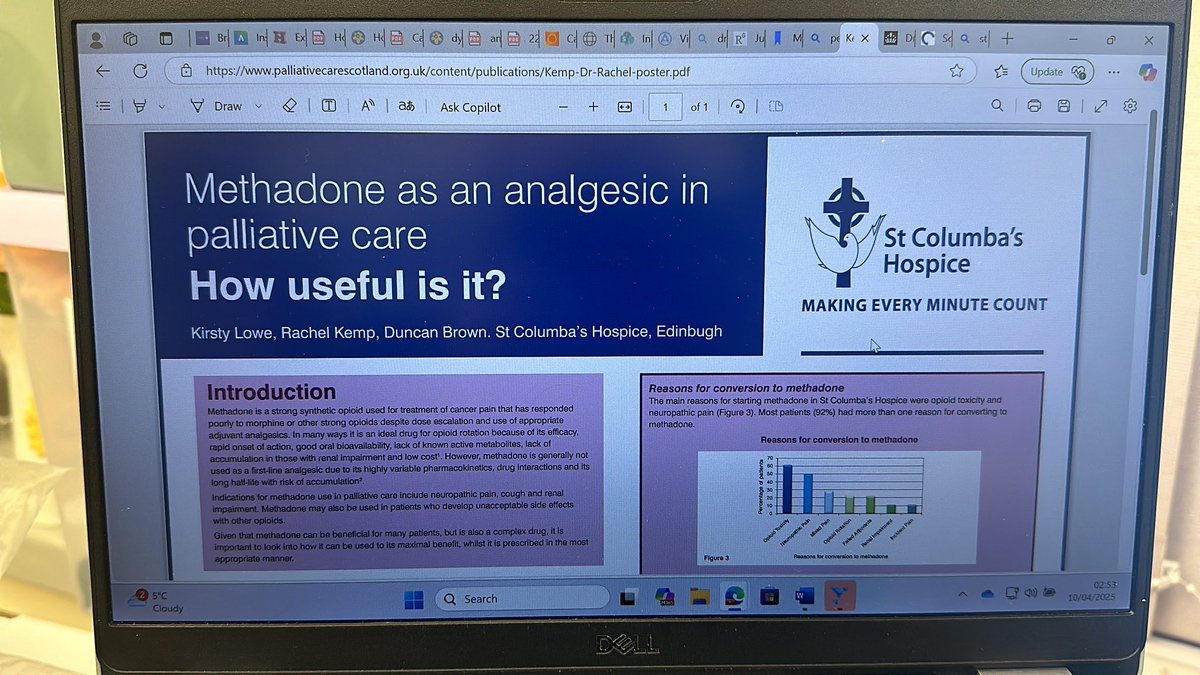The width and height of the screenshot is (1200, 675).
Task: Select the Erase tool icon
Action: 290,106
